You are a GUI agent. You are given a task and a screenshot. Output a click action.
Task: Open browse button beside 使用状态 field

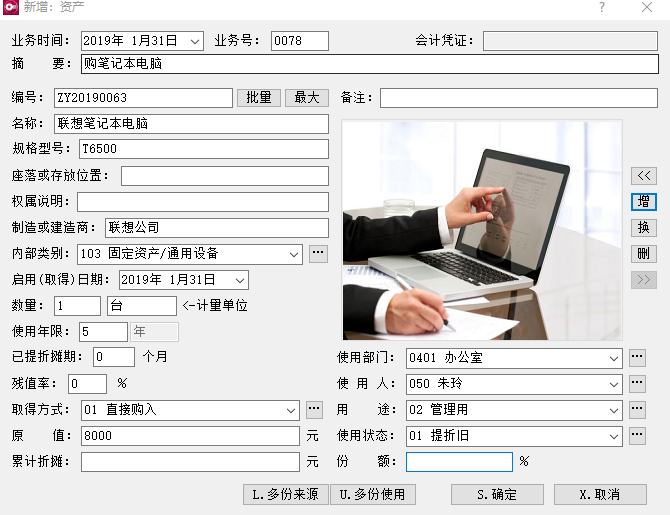click(x=637, y=436)
